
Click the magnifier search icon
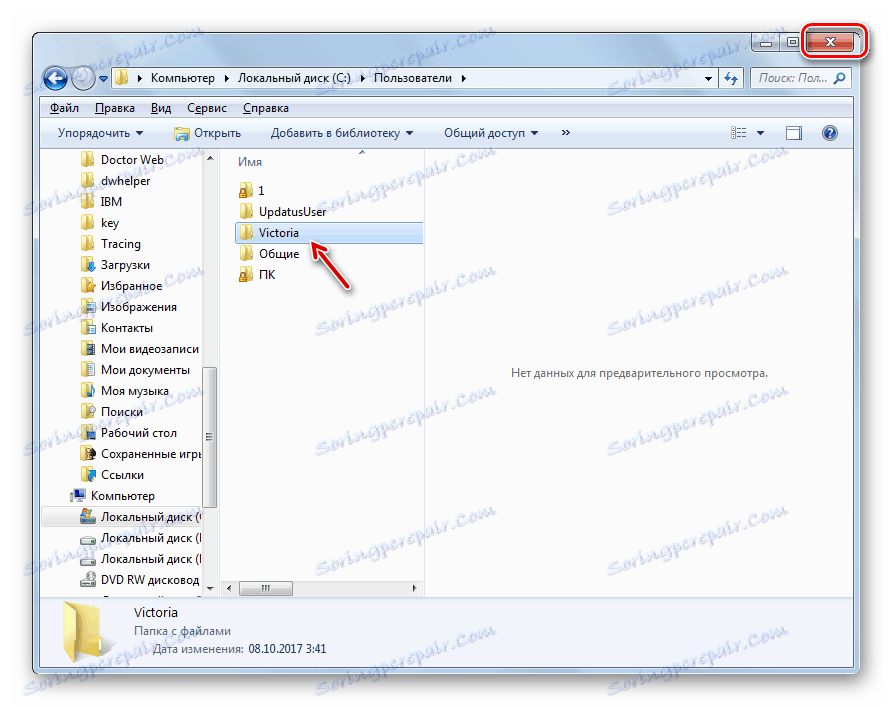coord(839,79)
